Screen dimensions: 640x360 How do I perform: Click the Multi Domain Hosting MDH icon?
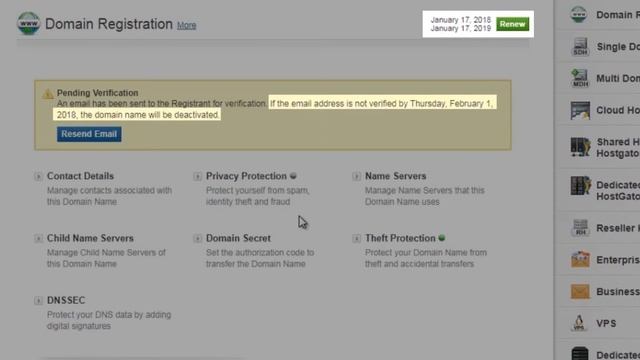pyautogui.click(x=580, y=78)
